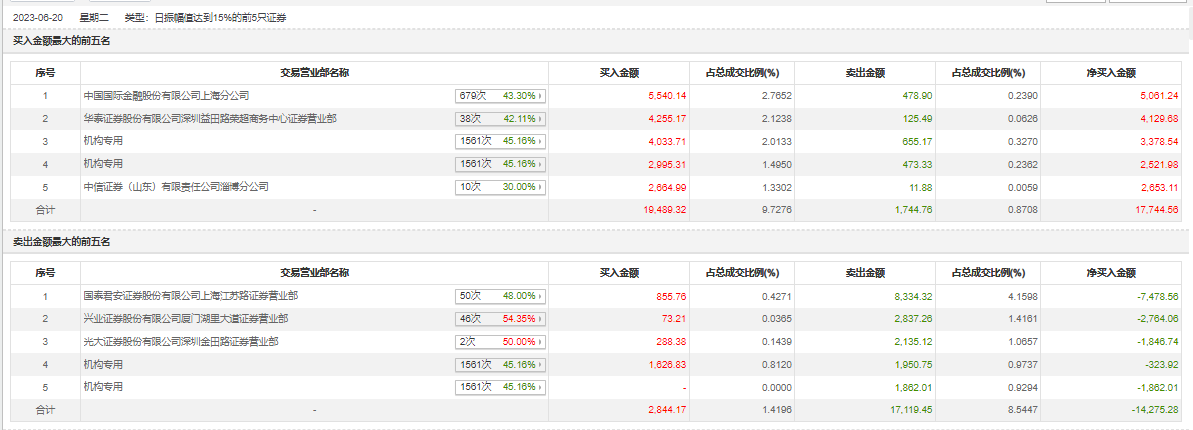Expand the 38次 42.11% badge
This screenshot has height=430, width=1193.
click(500, 118)
